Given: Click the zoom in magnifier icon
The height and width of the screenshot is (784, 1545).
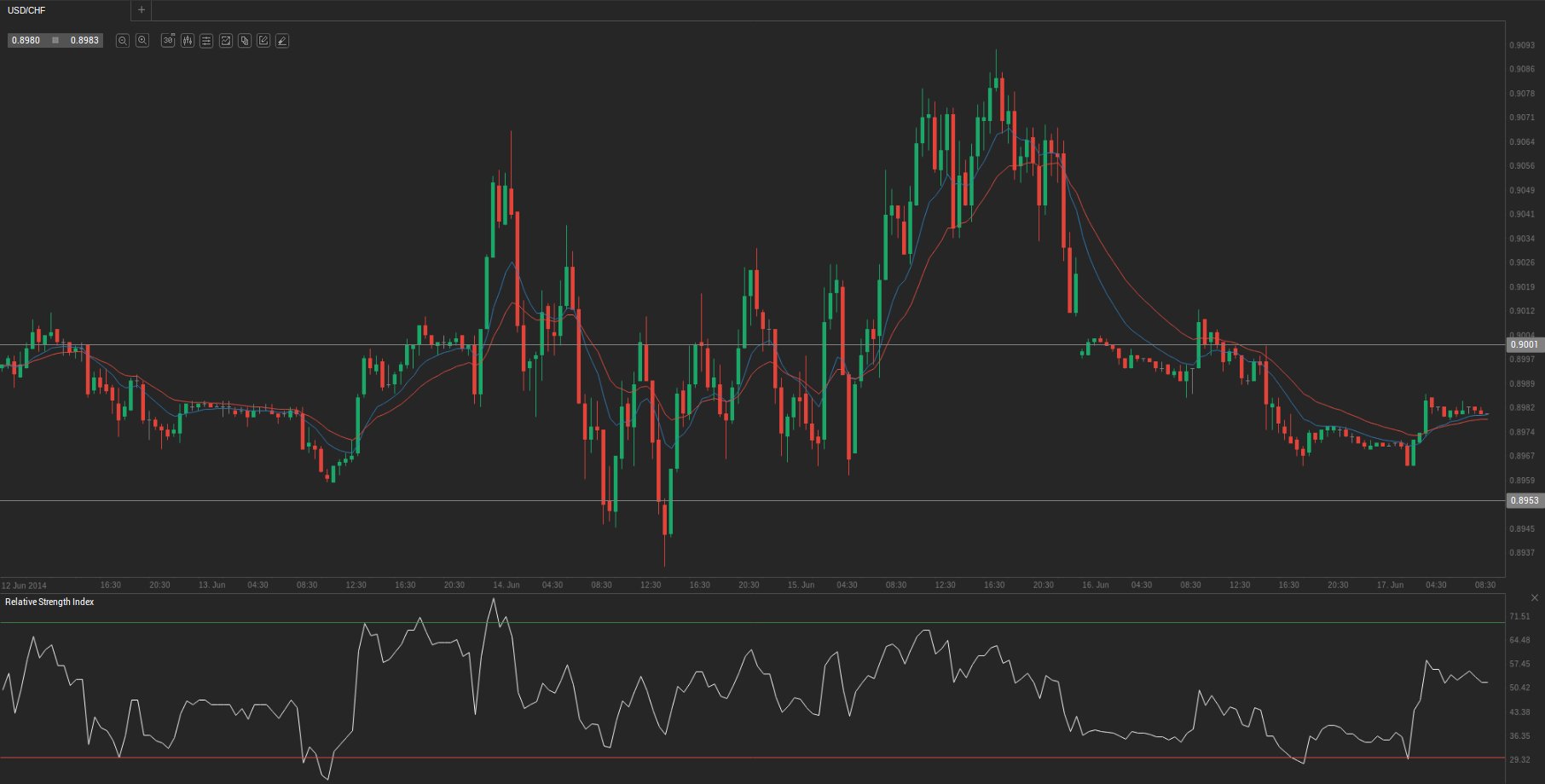Looking at the screenshot, I should 142,41.
